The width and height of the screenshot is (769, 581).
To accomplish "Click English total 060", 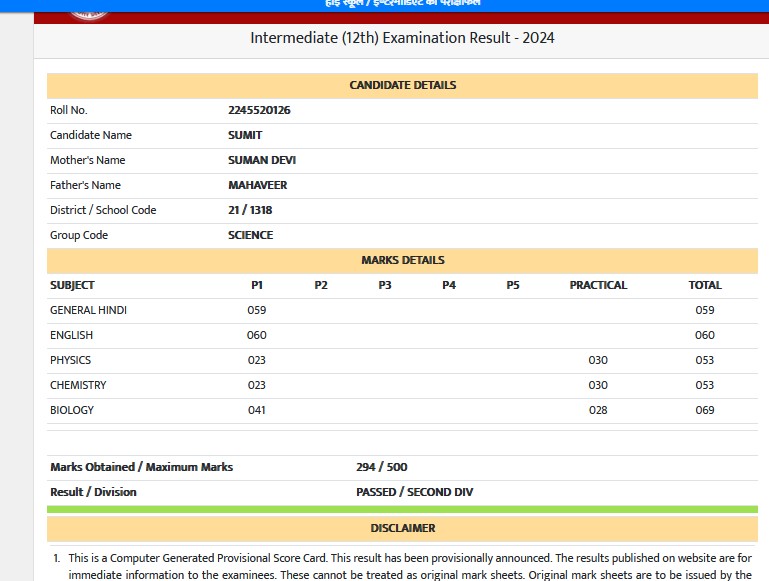I will pyautogui.click(x=705, y=335).
